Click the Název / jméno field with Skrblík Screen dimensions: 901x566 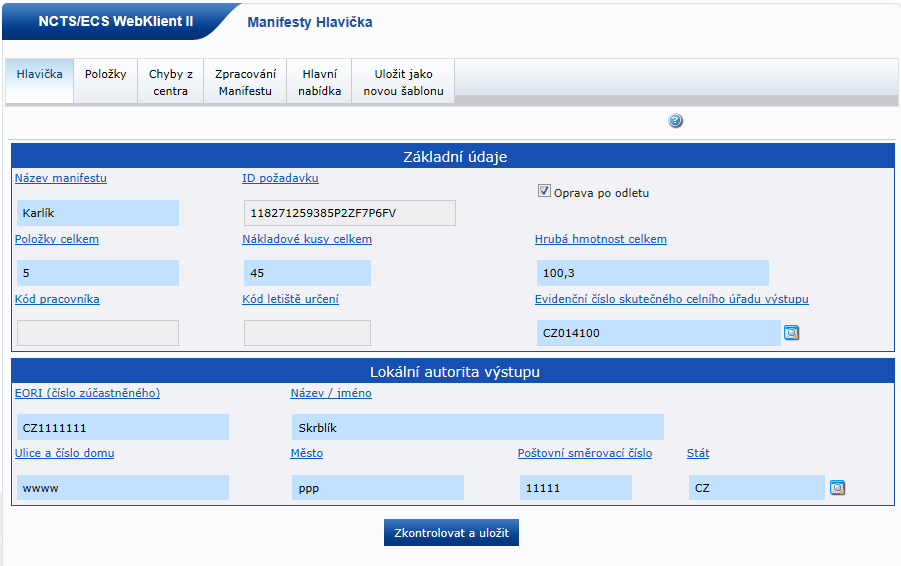pyautogui.click(x=476, y=428)
